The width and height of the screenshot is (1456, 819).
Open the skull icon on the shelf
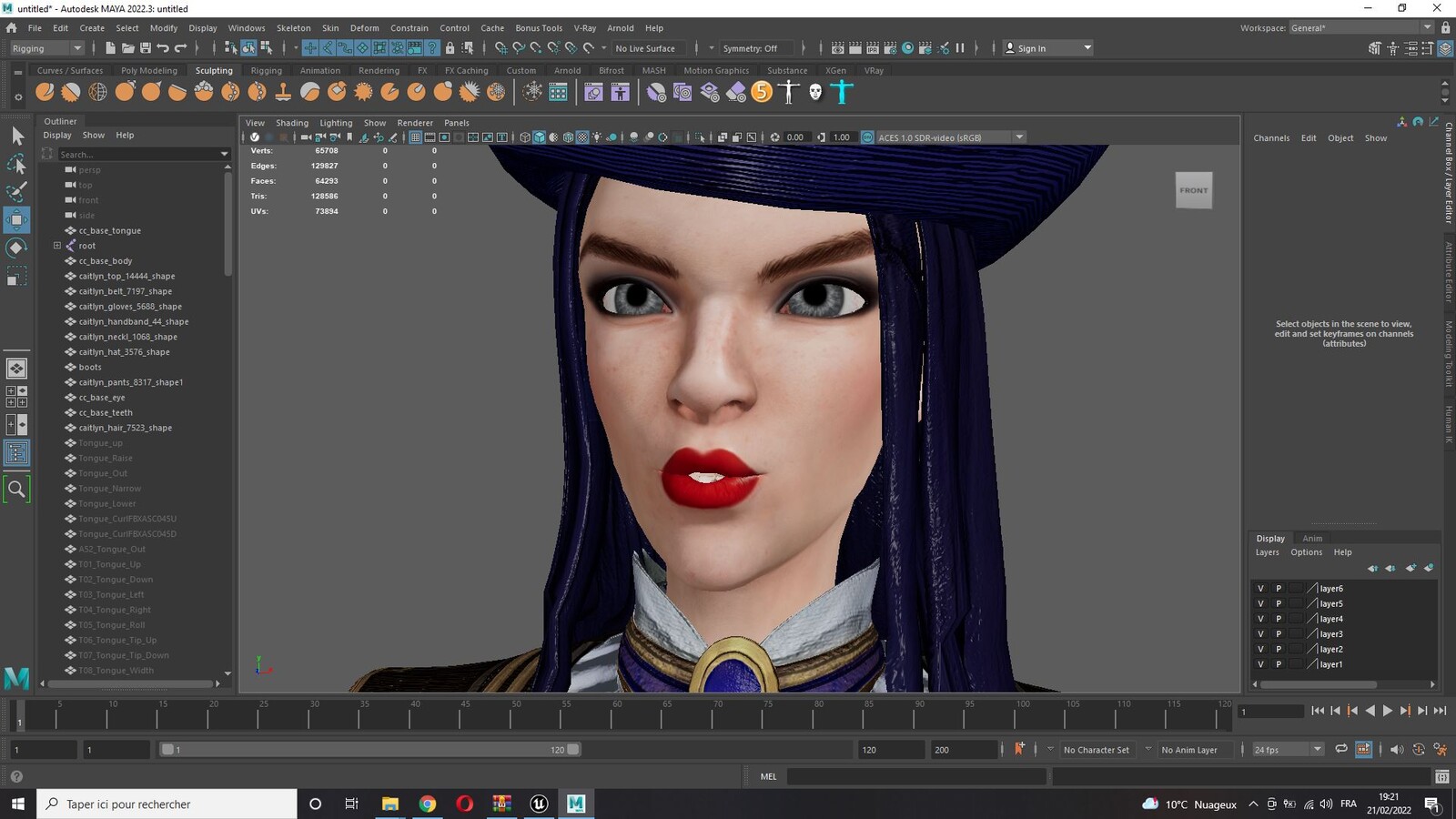(815, 91)
